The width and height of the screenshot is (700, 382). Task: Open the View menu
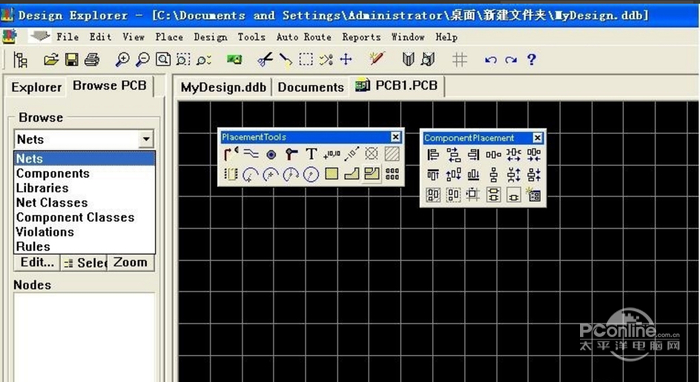133,37
